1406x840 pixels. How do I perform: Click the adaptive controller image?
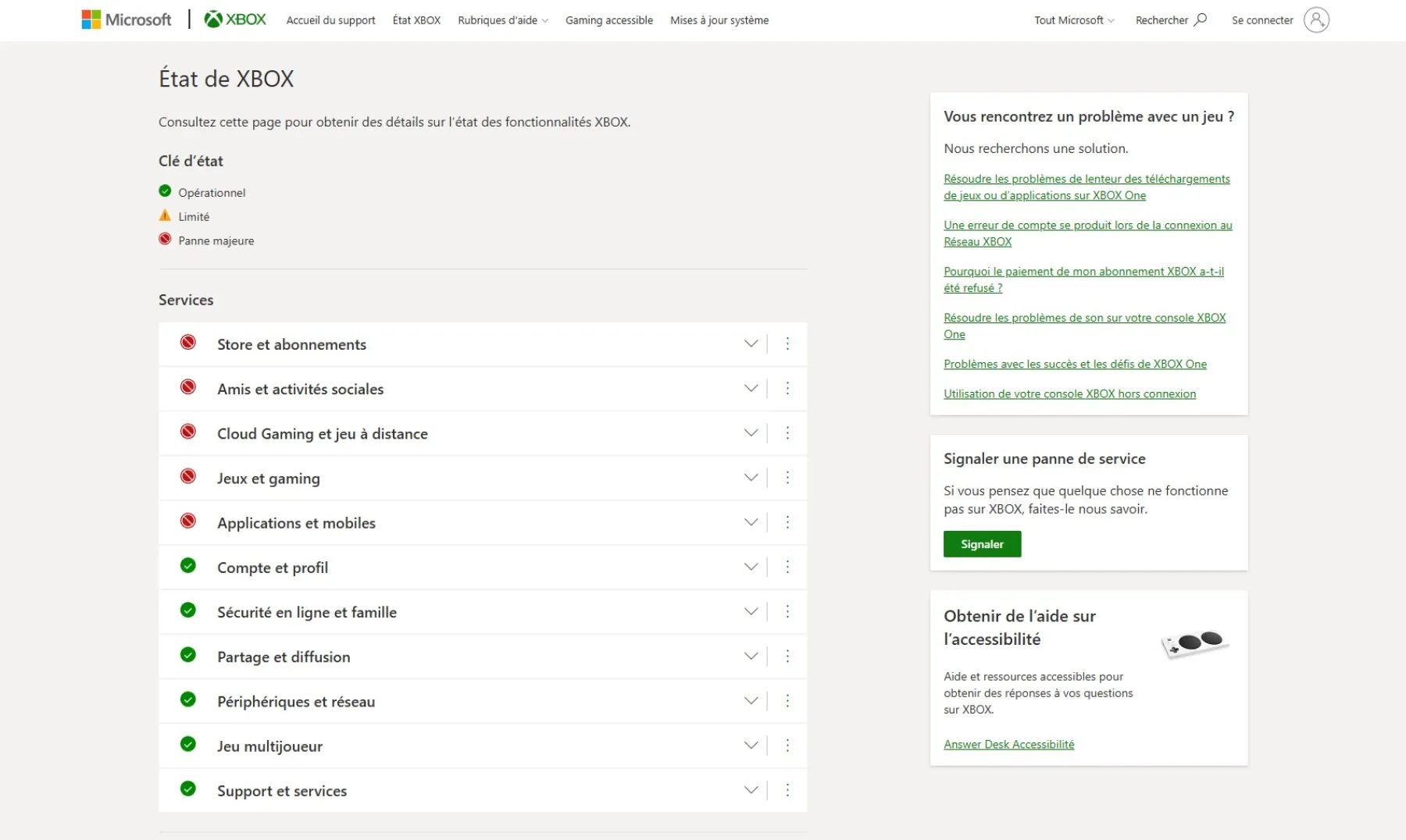coord(1195,644)
